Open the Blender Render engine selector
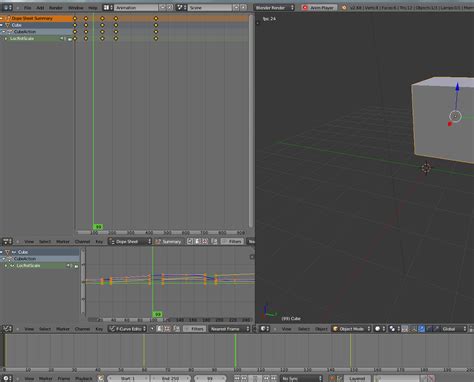Screen dimensions: 474x382 (x=274, y=7)
